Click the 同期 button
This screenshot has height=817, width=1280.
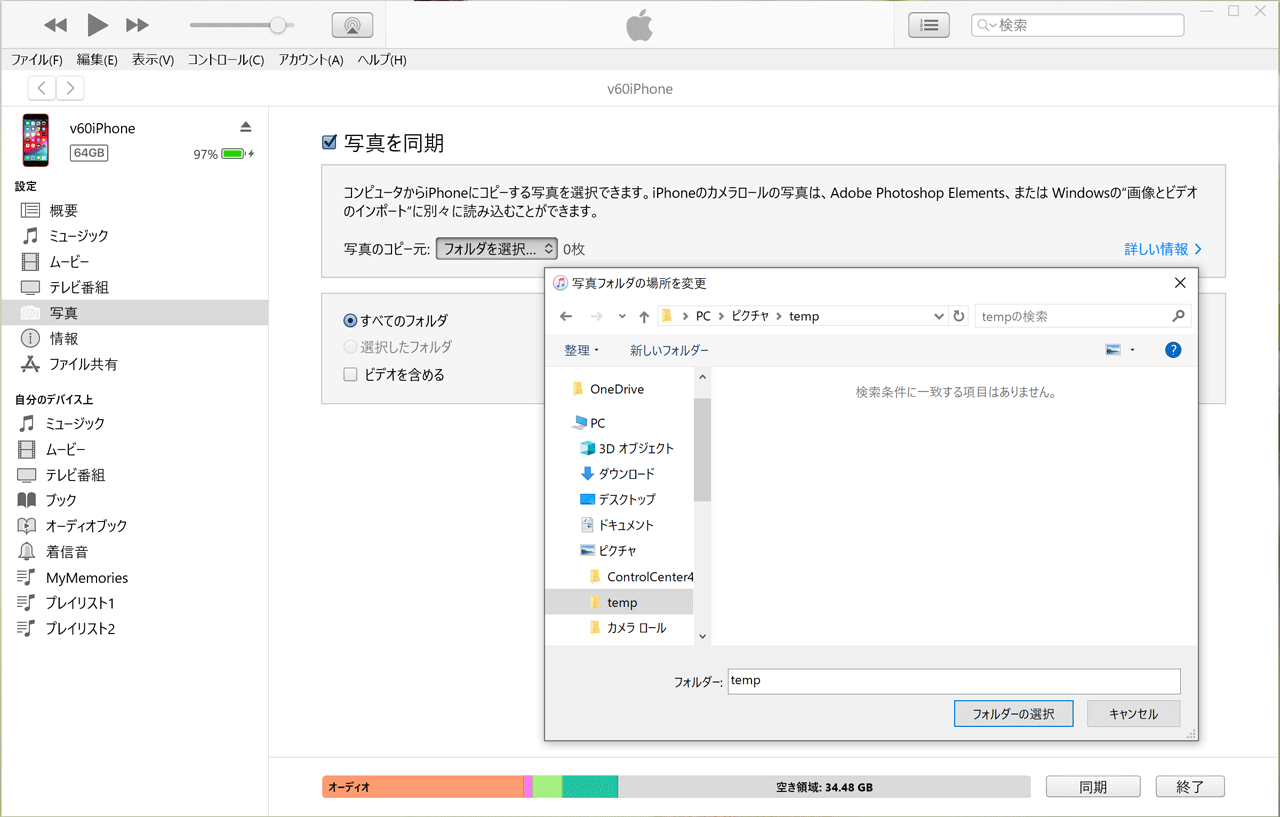(1093, 787)
